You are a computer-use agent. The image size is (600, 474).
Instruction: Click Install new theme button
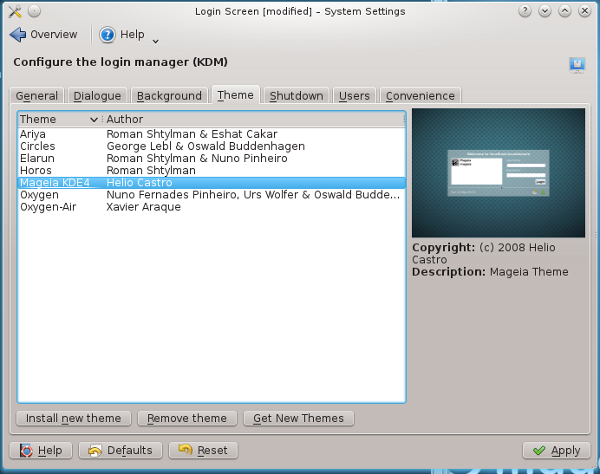(73, 418)
